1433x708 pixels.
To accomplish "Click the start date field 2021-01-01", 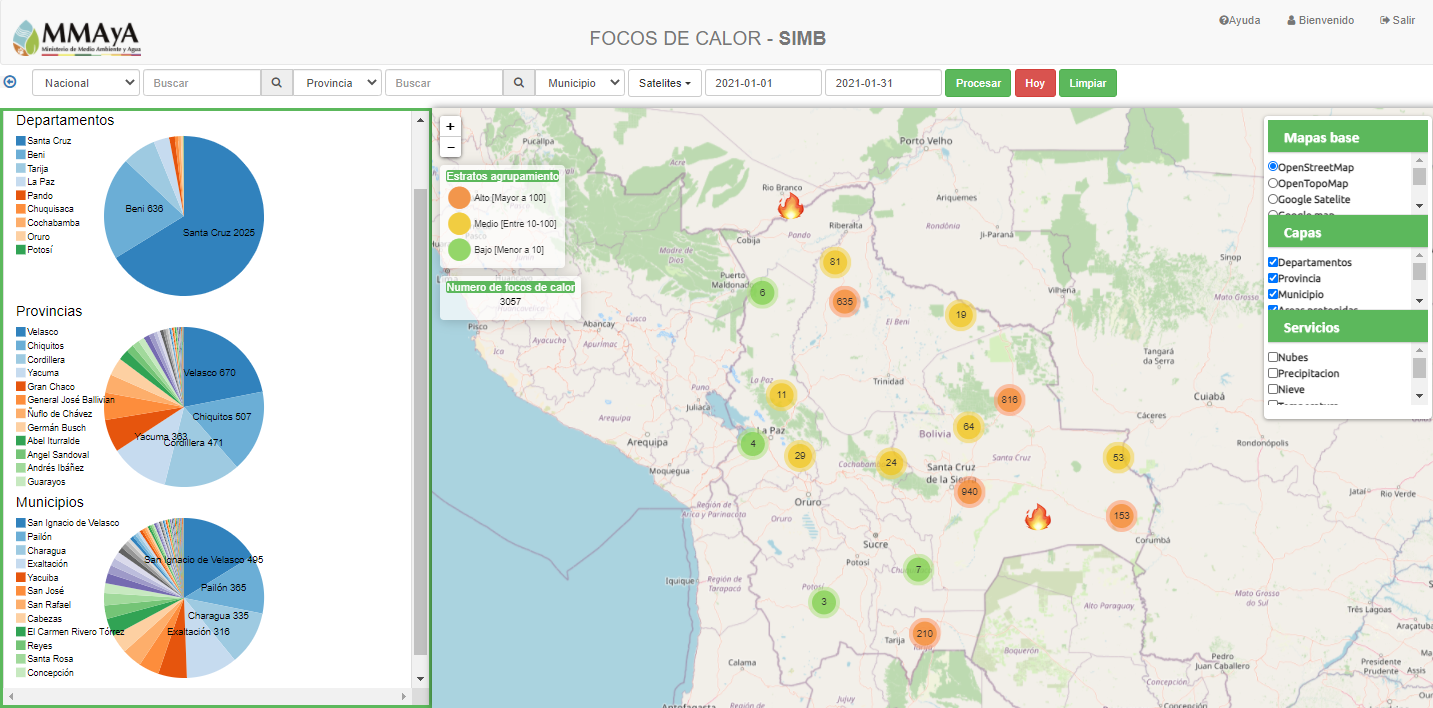I will (x=763, y=83).
